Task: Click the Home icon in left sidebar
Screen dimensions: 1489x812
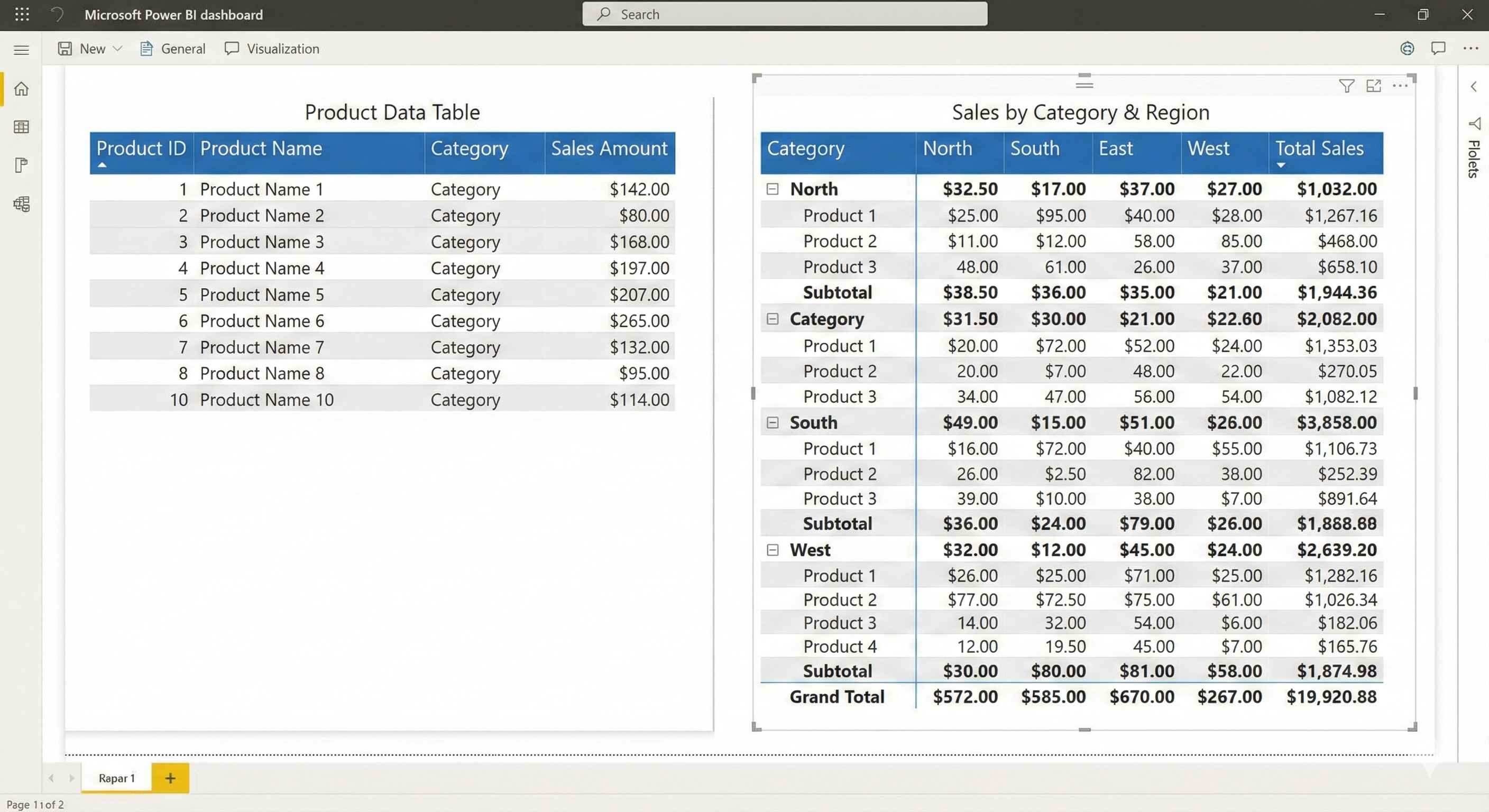Action: pos(21,89)
